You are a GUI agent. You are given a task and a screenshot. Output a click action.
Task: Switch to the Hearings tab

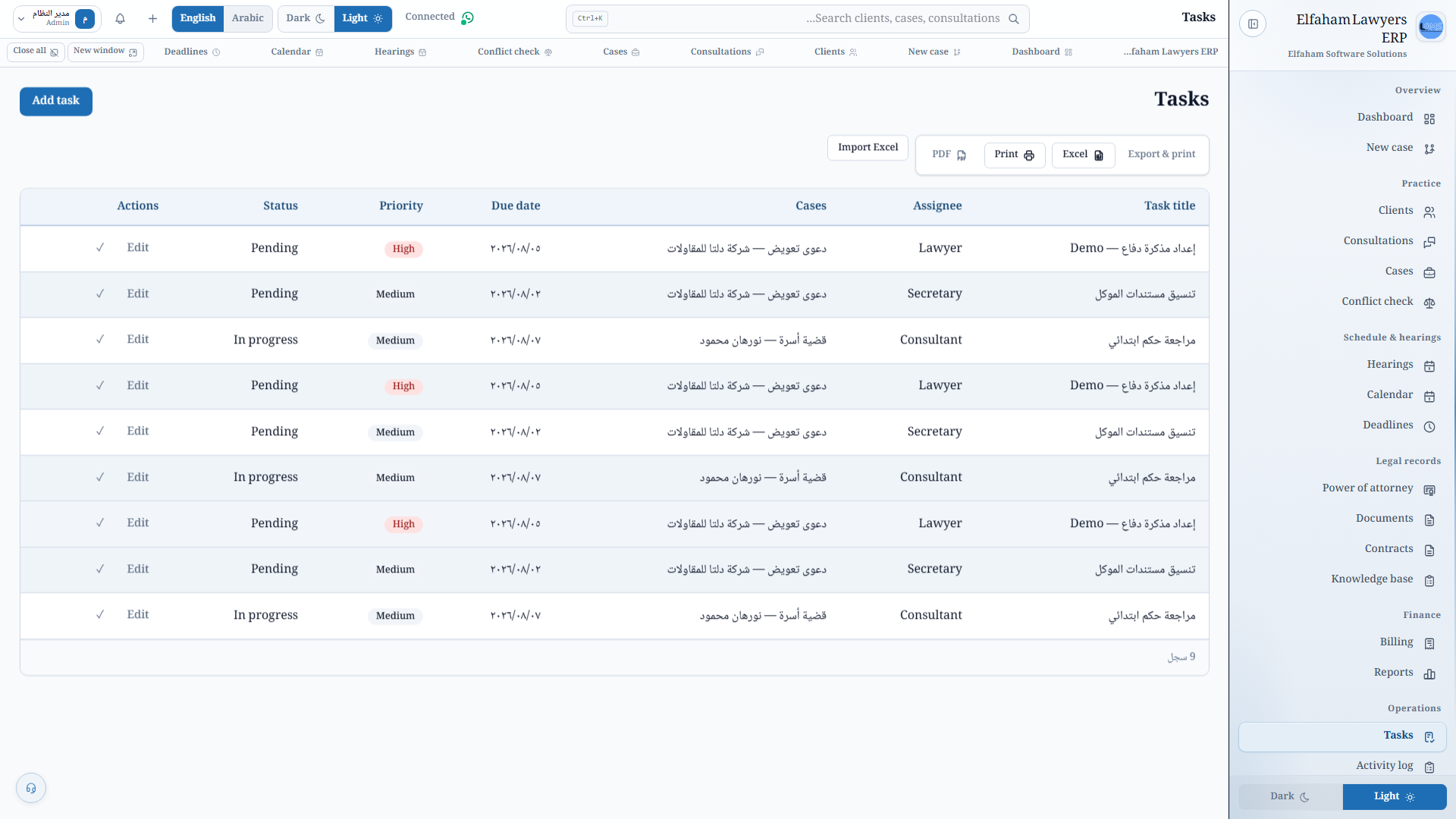pos(400,52)
